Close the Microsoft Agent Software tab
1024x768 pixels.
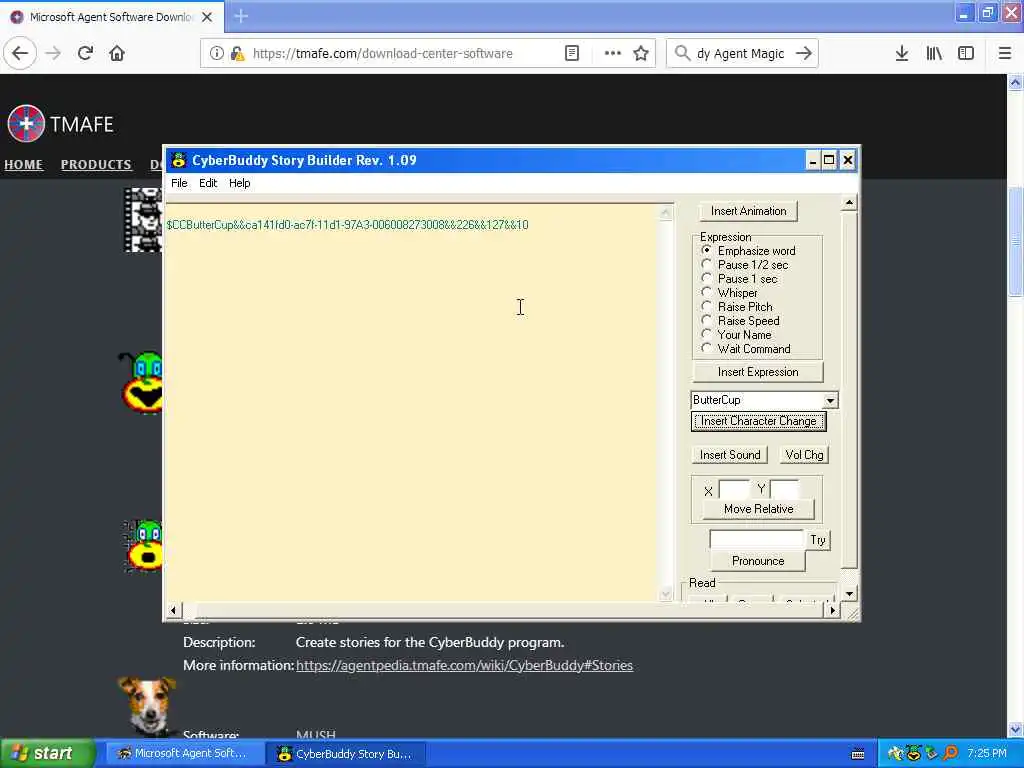click(x=207, y=17)
